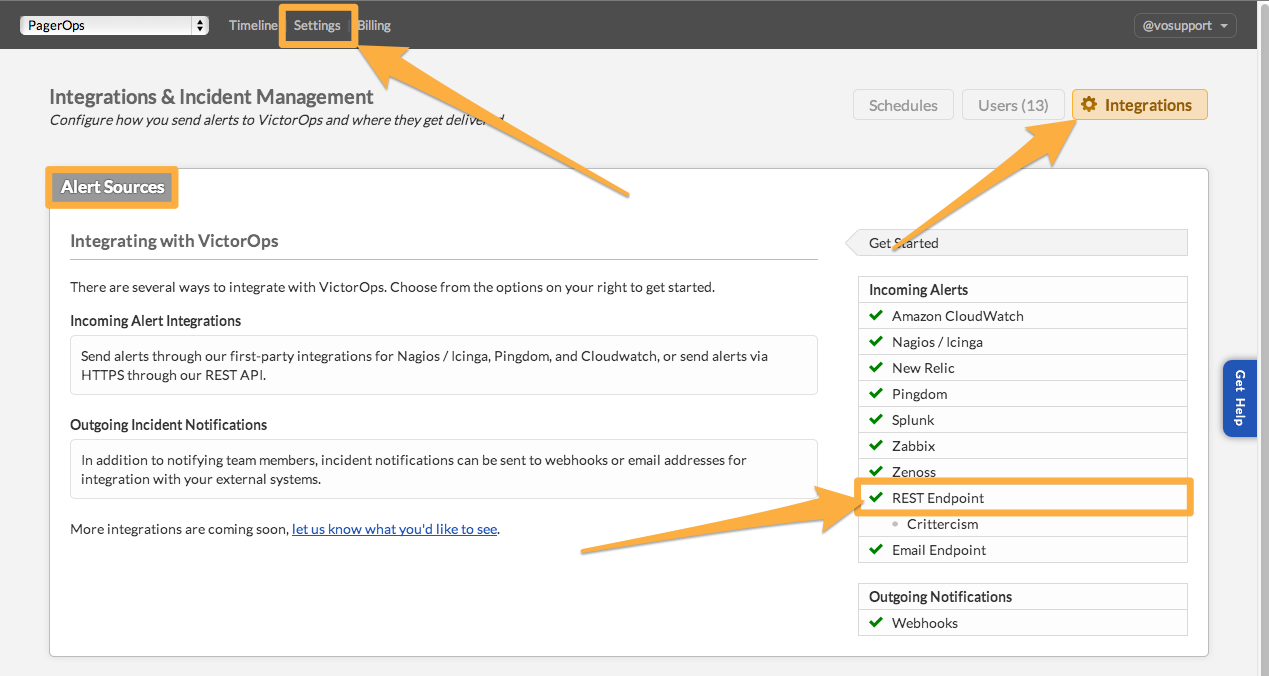This screenshot has width=1269, height=676.
Task: Select the Integrations tab button
Action: click(1139, 105)
